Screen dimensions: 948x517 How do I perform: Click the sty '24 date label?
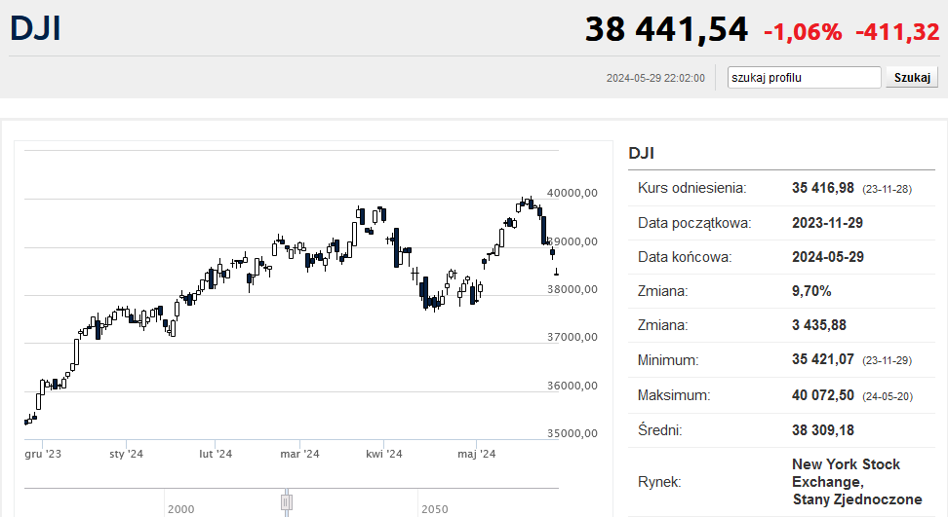126,454
